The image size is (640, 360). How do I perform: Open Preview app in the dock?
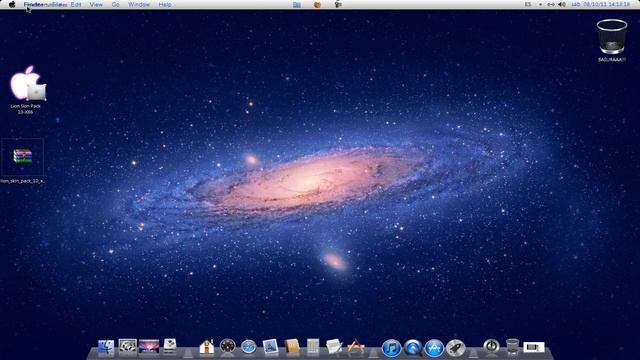pyautogui.click(x=270, y=347)
